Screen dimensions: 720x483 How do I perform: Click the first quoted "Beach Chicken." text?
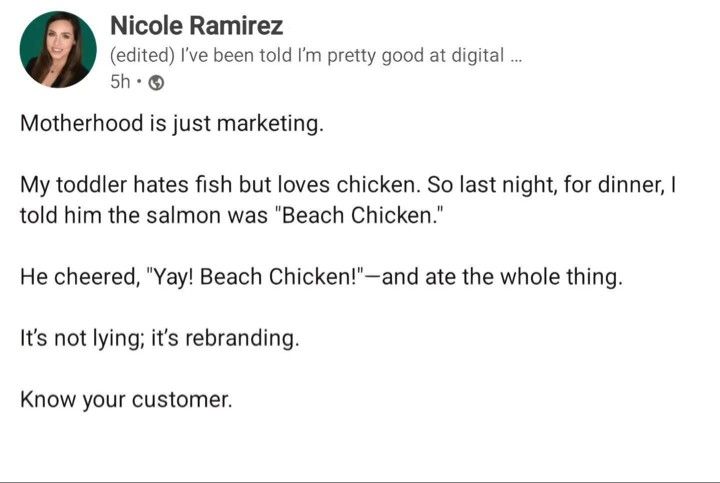[359, 215]
